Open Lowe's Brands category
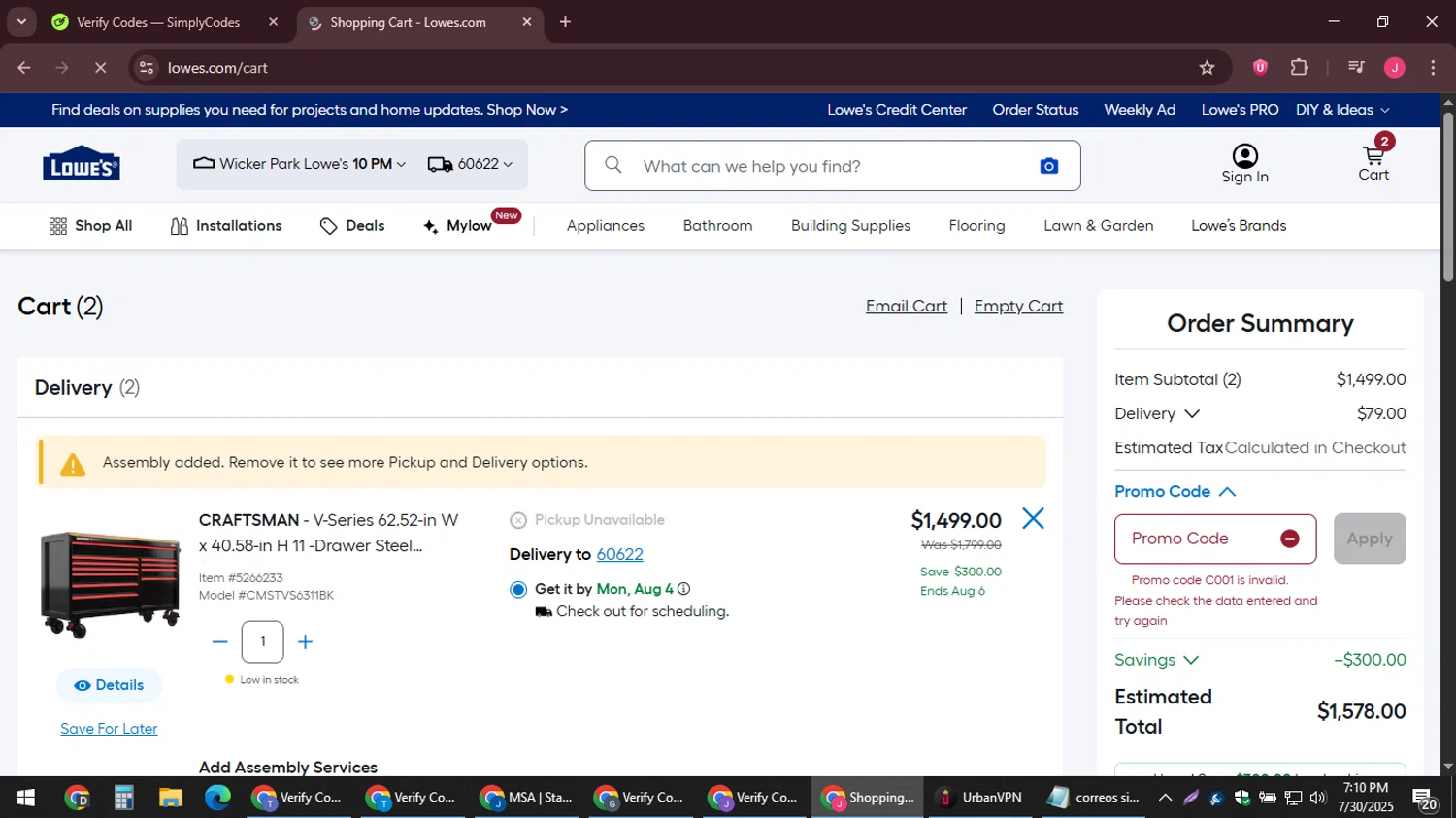Image resolution: width=1456 pixels, height=818 pixels. point(1239,226)
